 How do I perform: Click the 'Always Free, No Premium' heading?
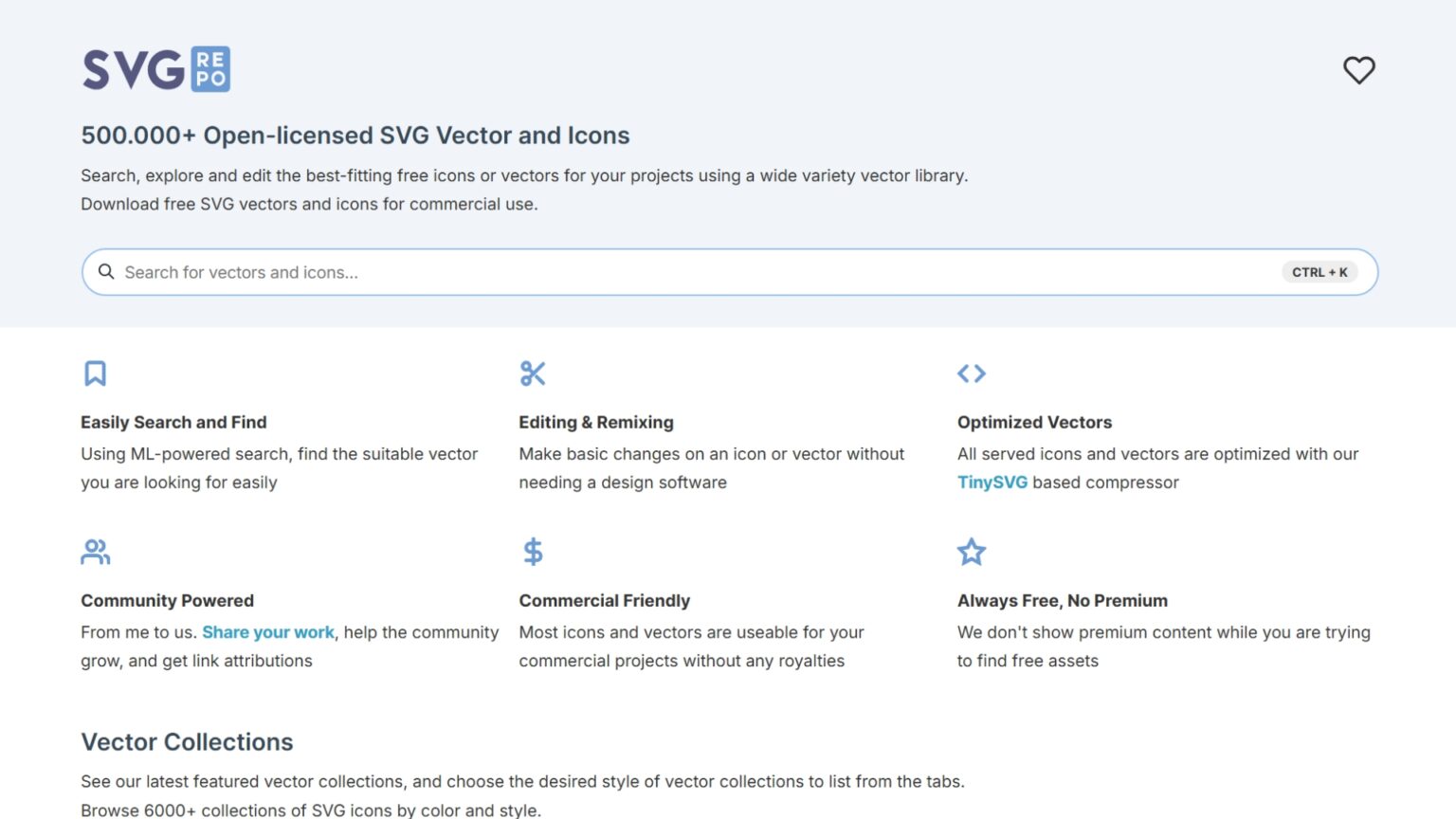(x=1062, y=601)
